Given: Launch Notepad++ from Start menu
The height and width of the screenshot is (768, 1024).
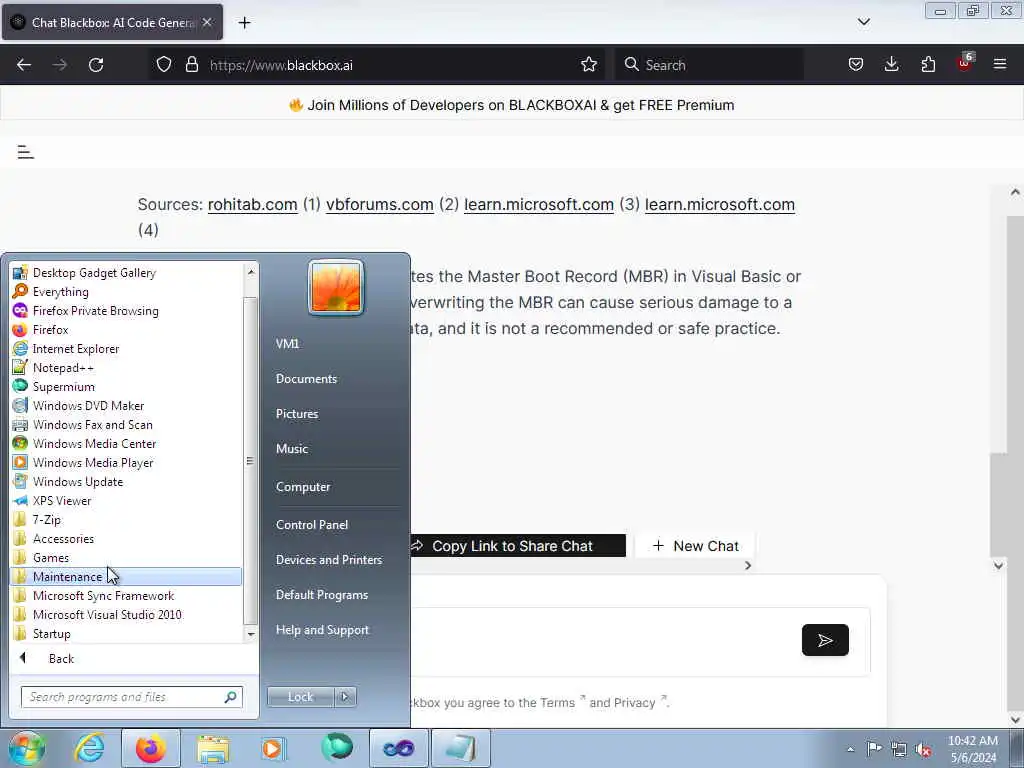Looking at the screenshot, I should 63,367.
